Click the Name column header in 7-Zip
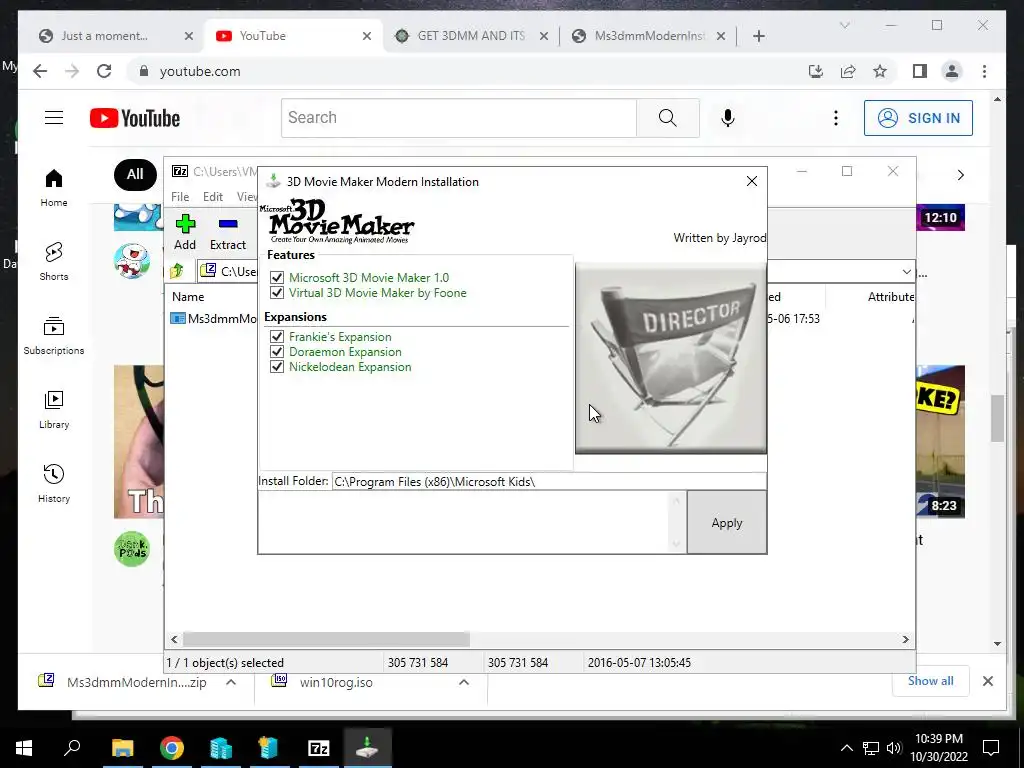The image size is (1024, 768). 188,296
